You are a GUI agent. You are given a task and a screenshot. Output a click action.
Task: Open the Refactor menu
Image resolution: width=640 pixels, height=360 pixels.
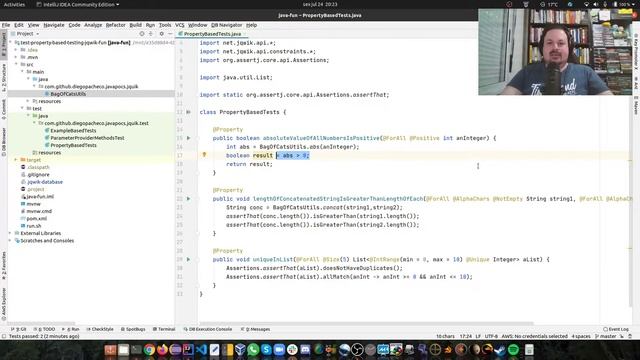point(116,25)
